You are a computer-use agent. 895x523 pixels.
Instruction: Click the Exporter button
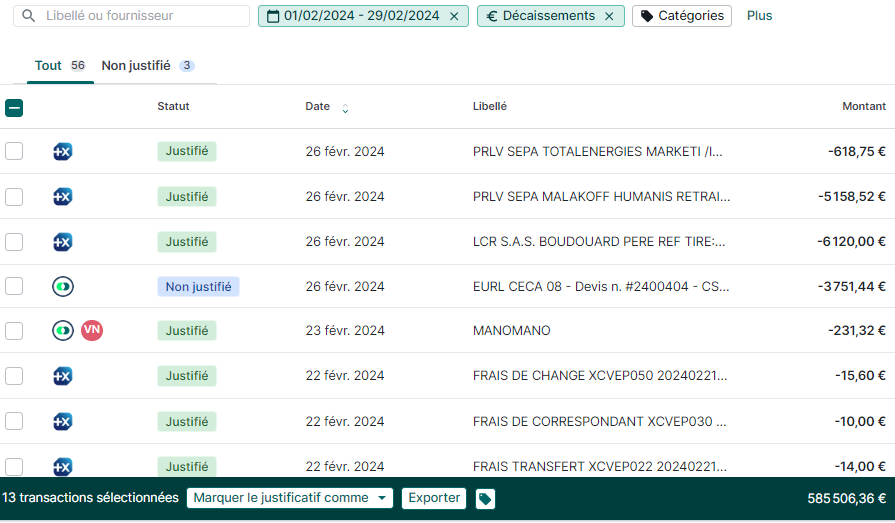pyautogui.click(x=434, y=498)
